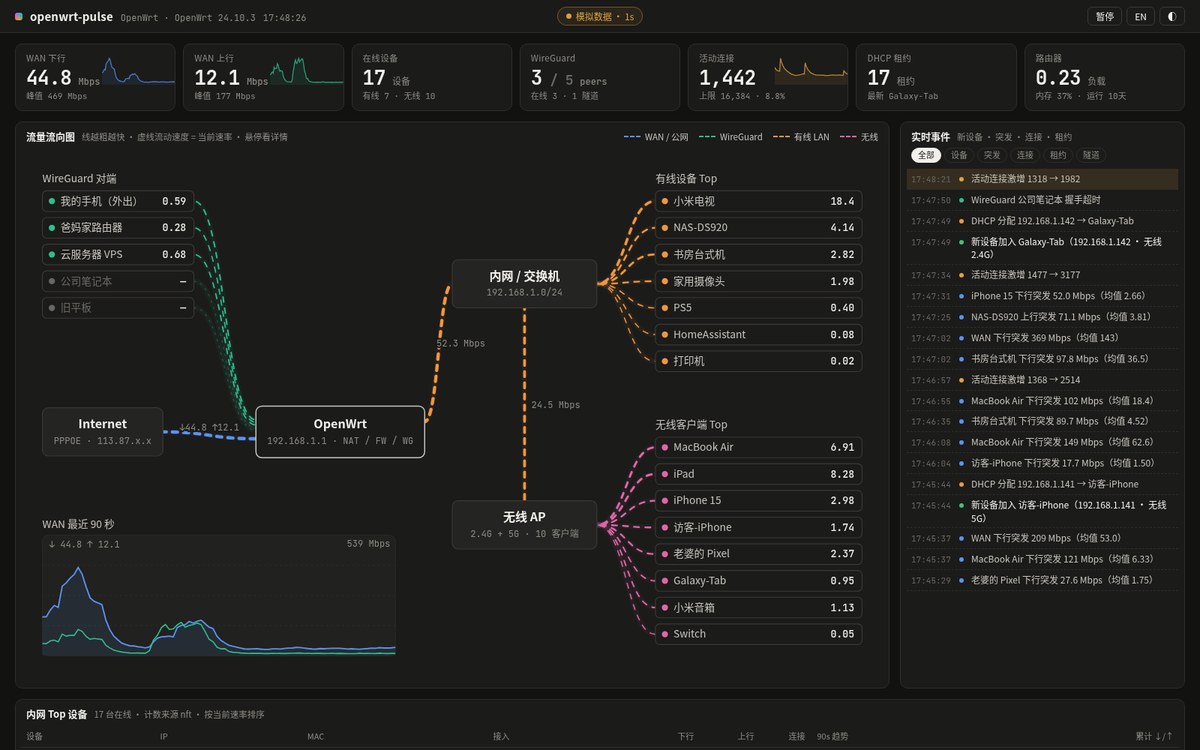The height and width of the screenshot is (750, 1200).
Task: Pause live updates with 暂停 button
Action: point(1104,17)
